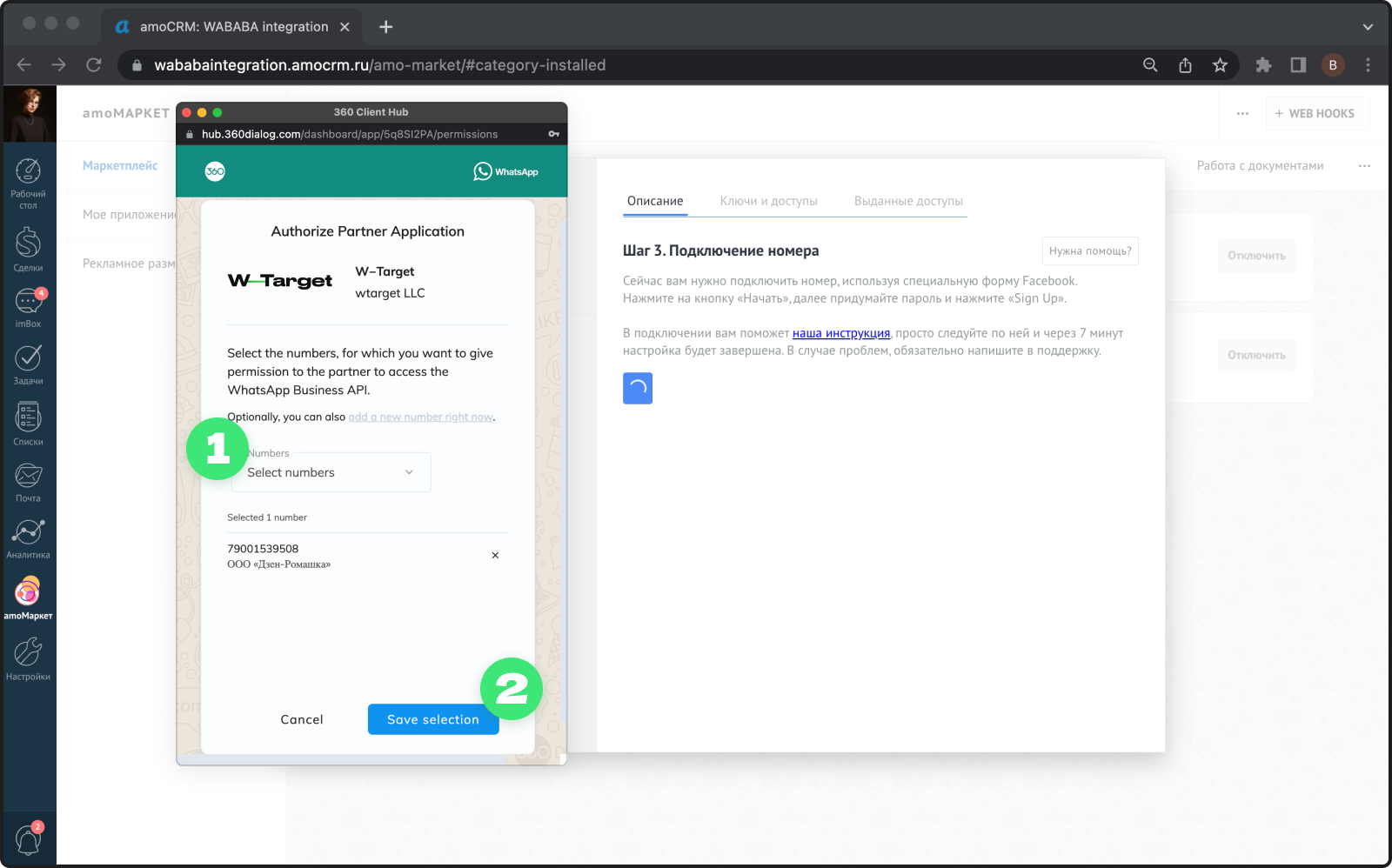The width and height of the screenshot is (1392, 868).
Task: Open Аналитика section in sidebar
Action: 28,539
